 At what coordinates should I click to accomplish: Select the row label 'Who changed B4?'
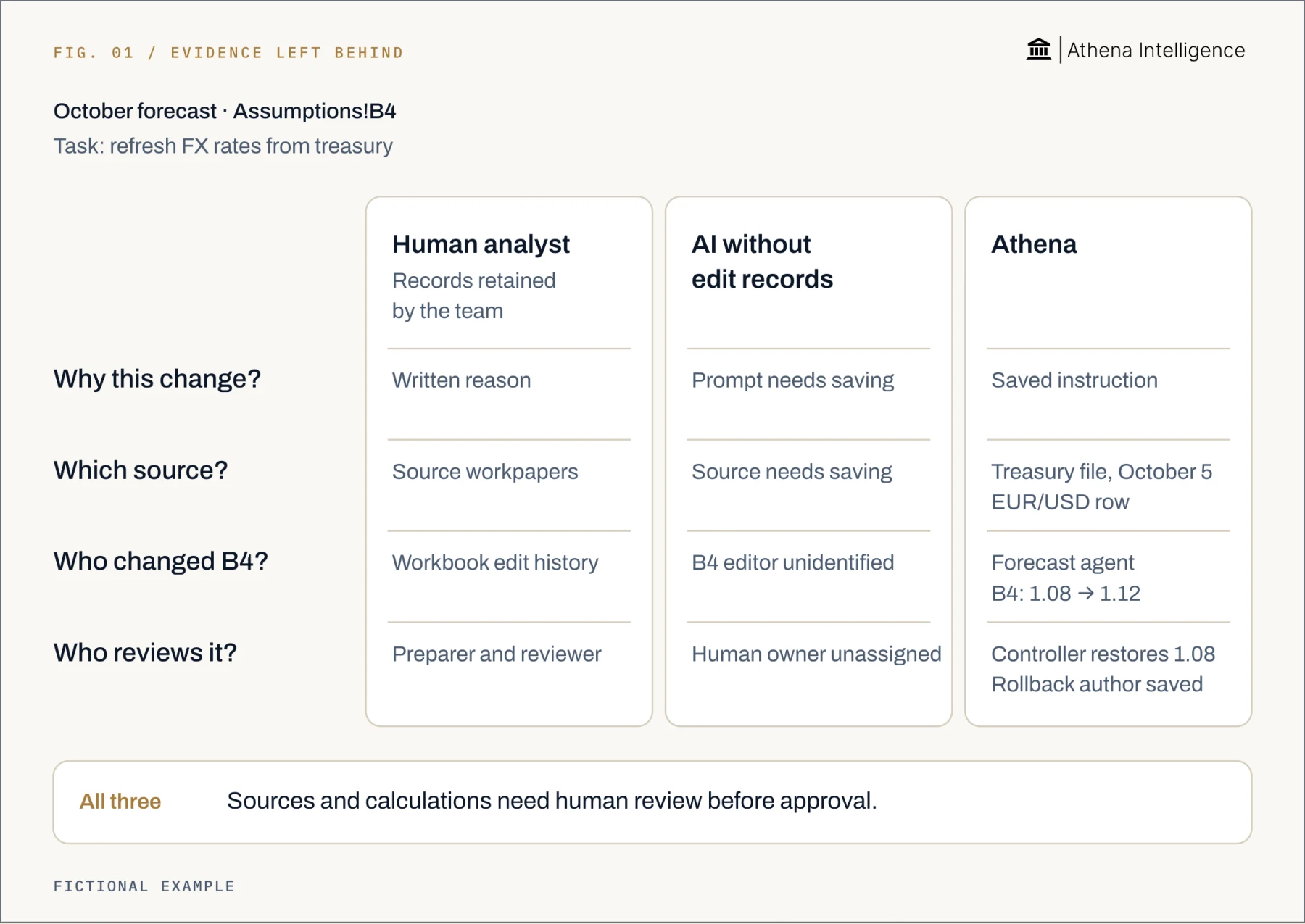pyautogui.click(x=161, y=562)
